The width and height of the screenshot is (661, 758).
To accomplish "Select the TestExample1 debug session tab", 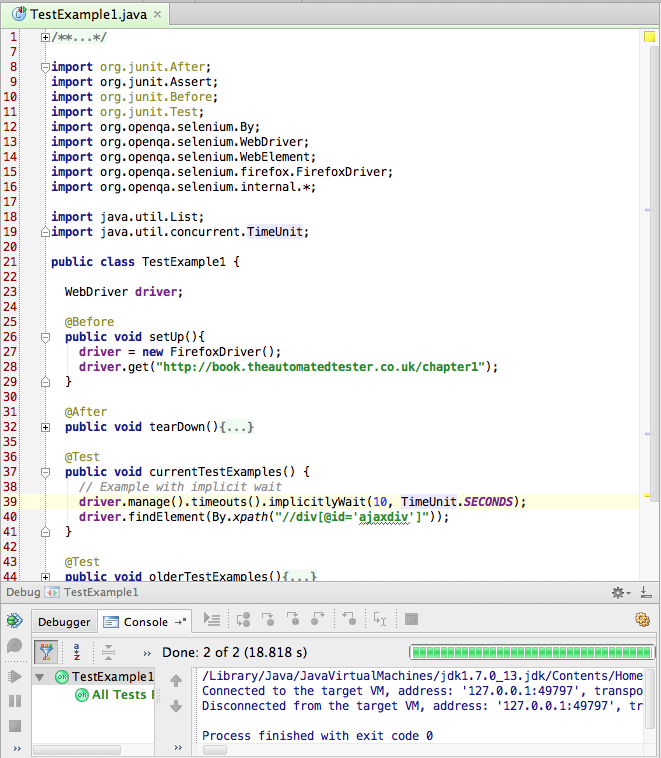I will click(92, 592).
